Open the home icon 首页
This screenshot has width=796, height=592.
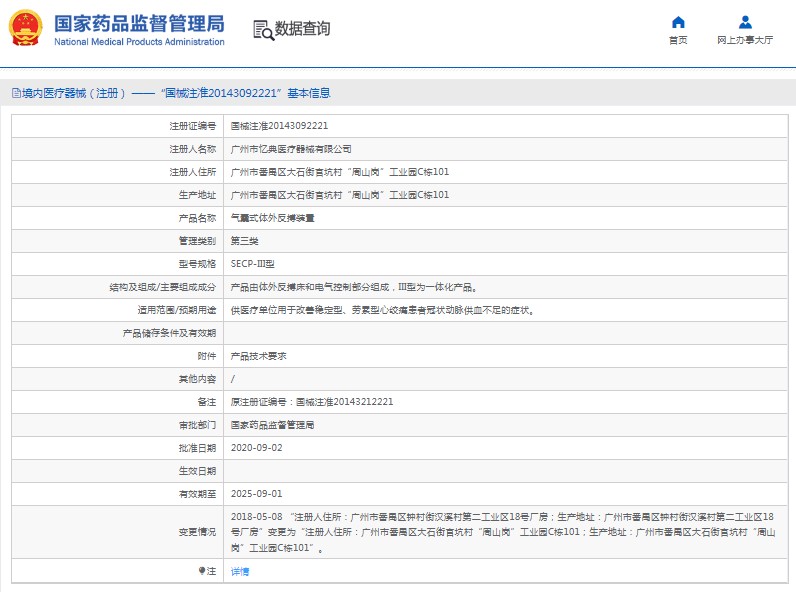[678, 22]
